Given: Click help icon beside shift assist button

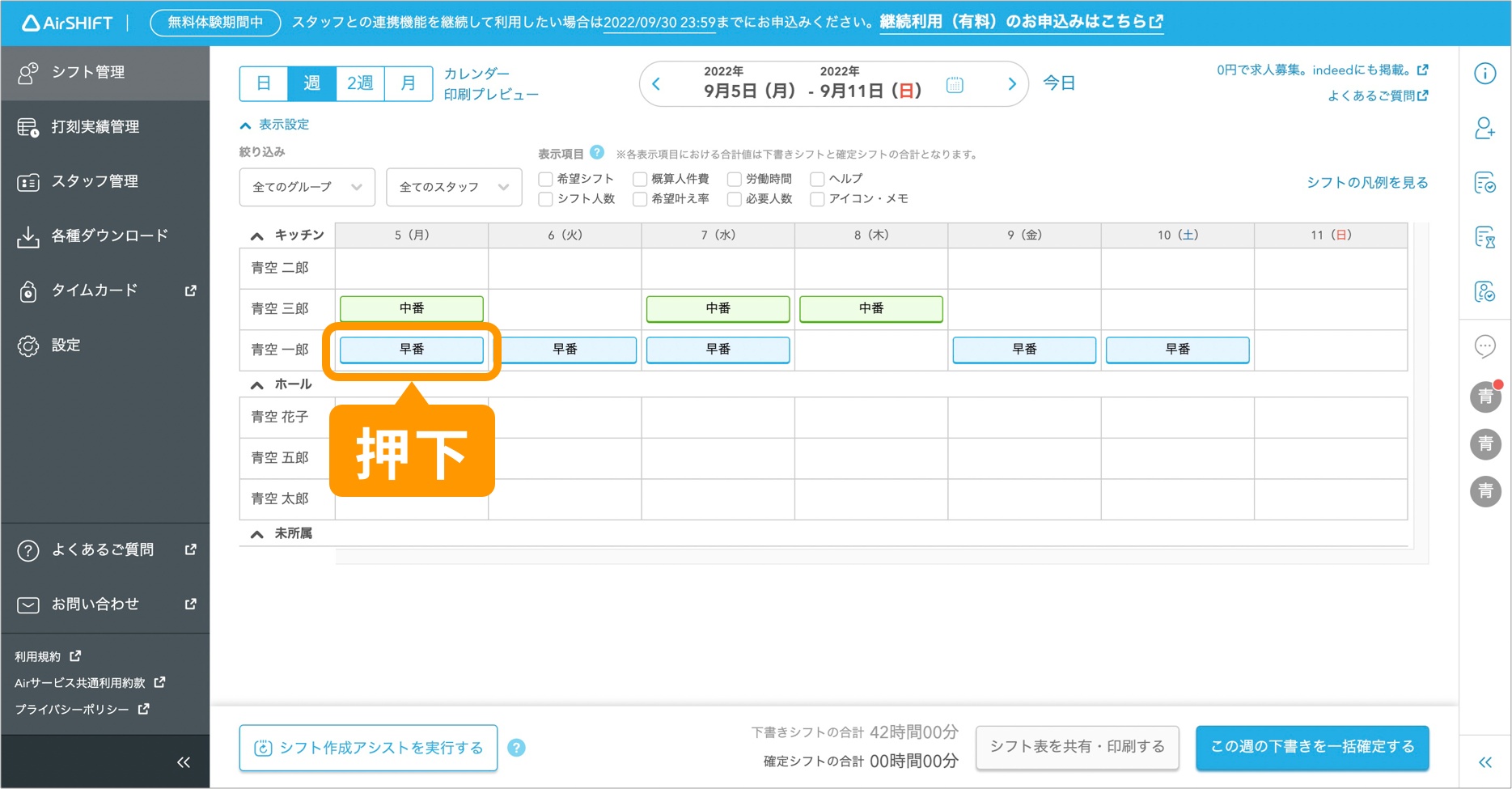Looking at the screenshot, I should [x=516, y=748].
